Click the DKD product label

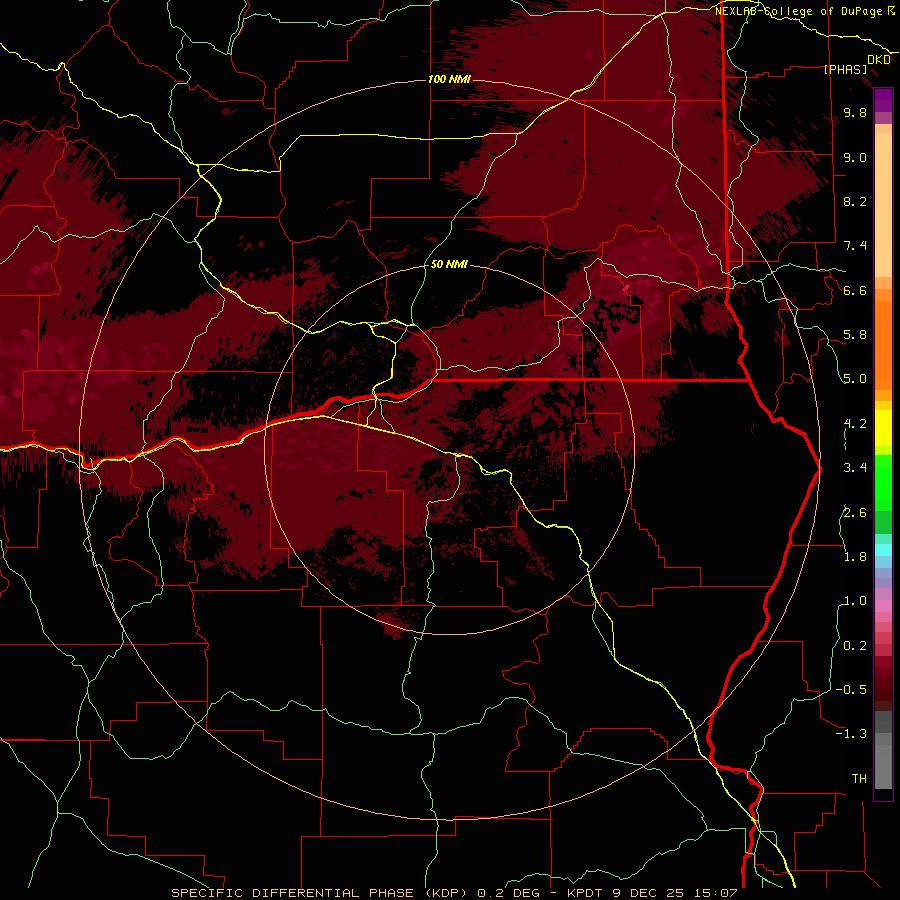(x=879, y=60)
